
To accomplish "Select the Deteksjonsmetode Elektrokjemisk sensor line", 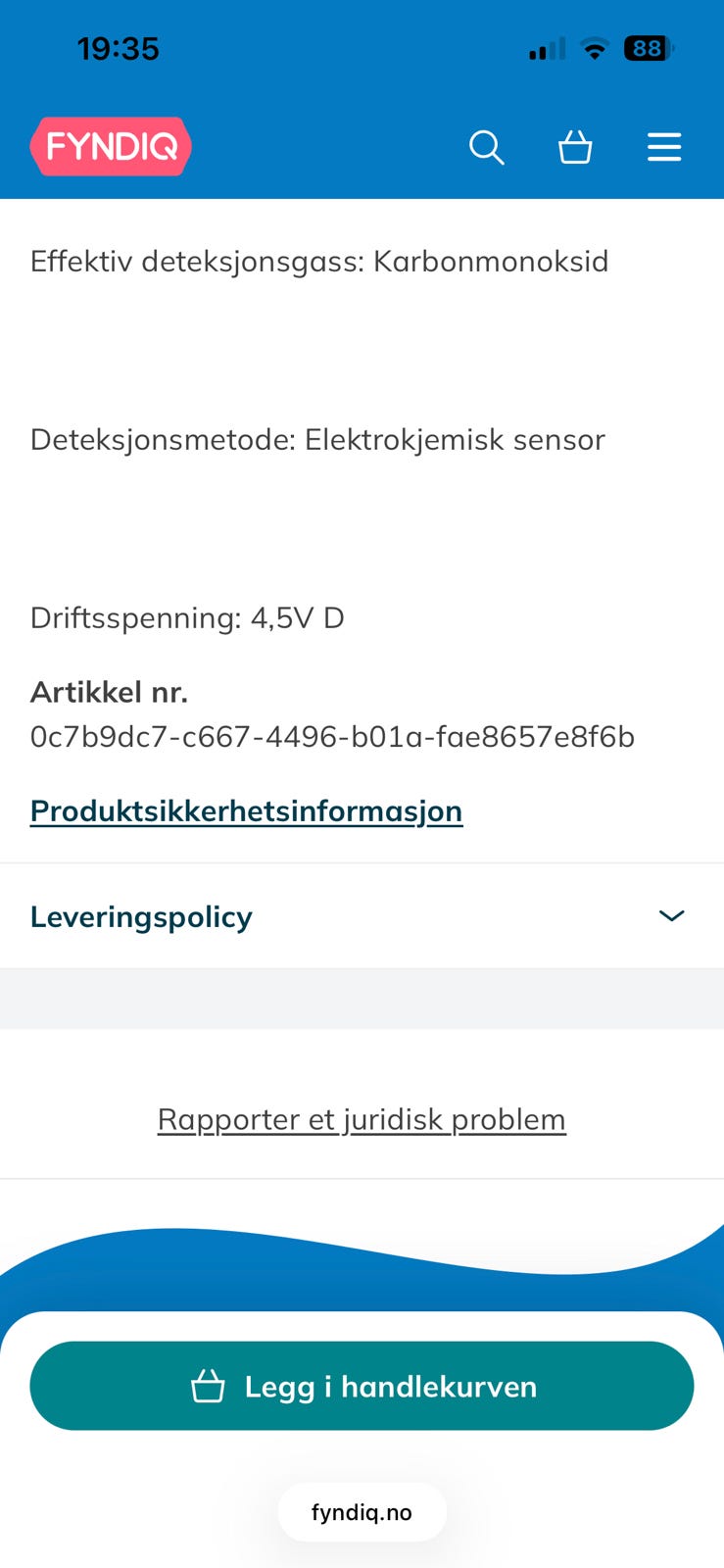I will (317, 439).
